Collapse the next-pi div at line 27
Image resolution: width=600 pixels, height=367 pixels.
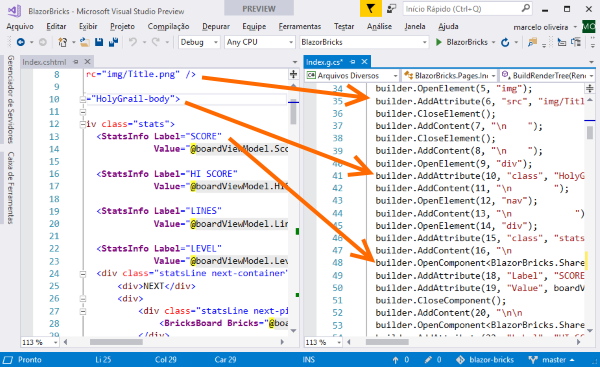point(83,311)
